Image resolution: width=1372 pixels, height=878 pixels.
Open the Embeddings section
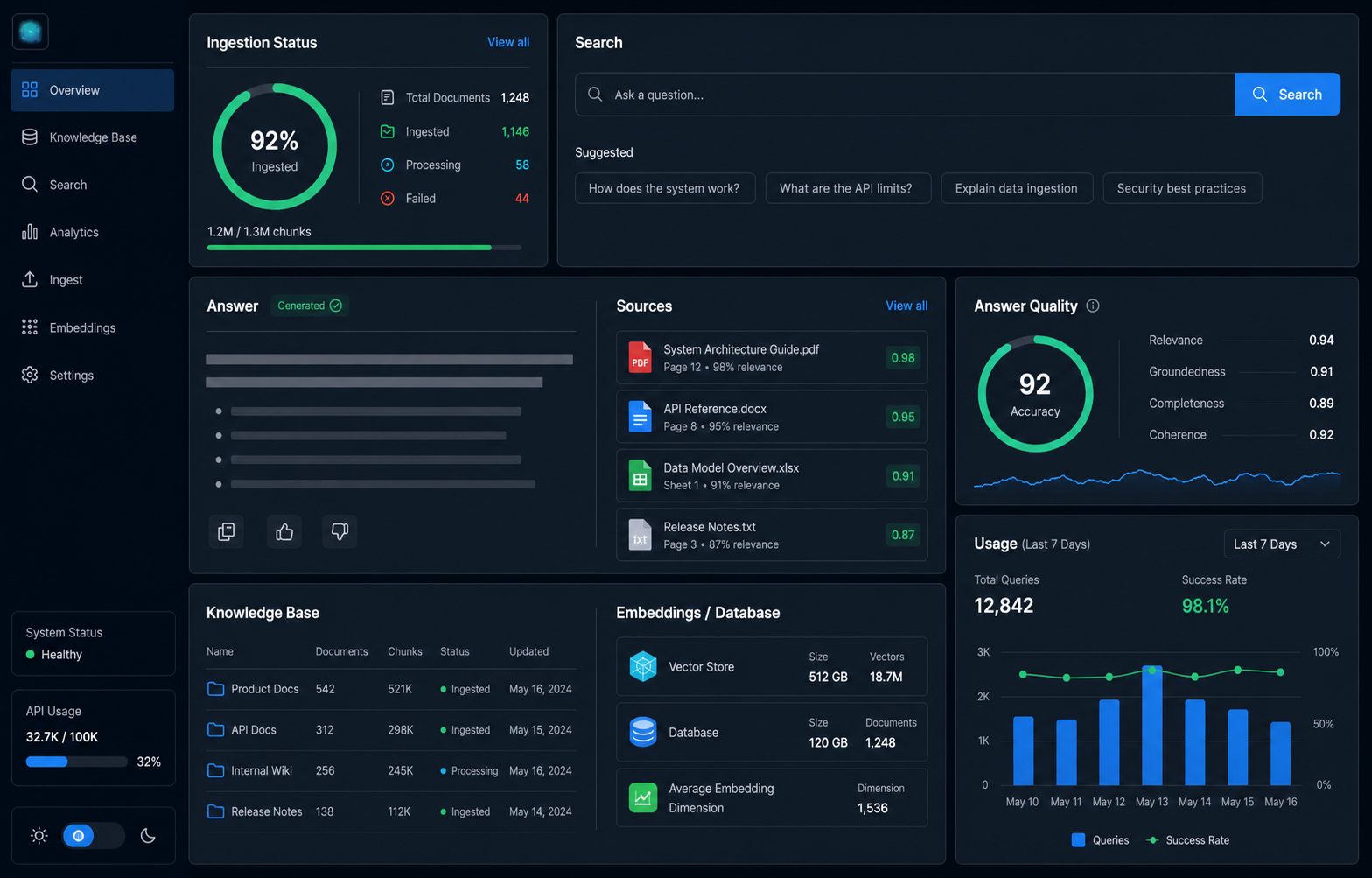pos(92,327)
